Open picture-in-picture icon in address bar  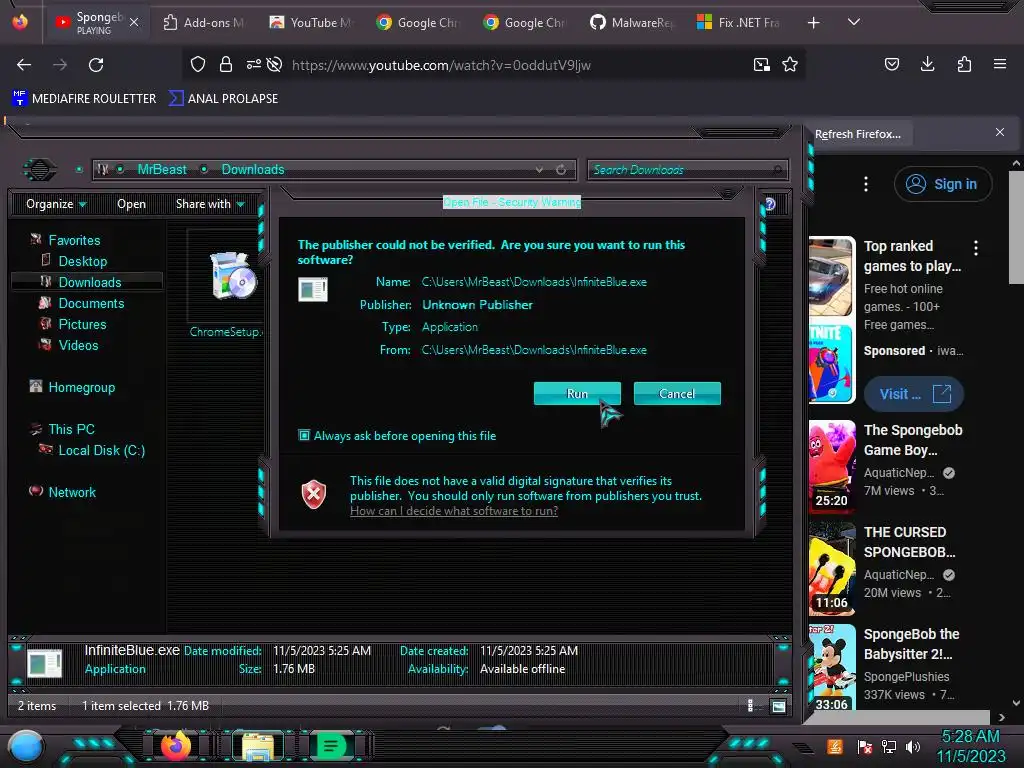click(761, 64)
